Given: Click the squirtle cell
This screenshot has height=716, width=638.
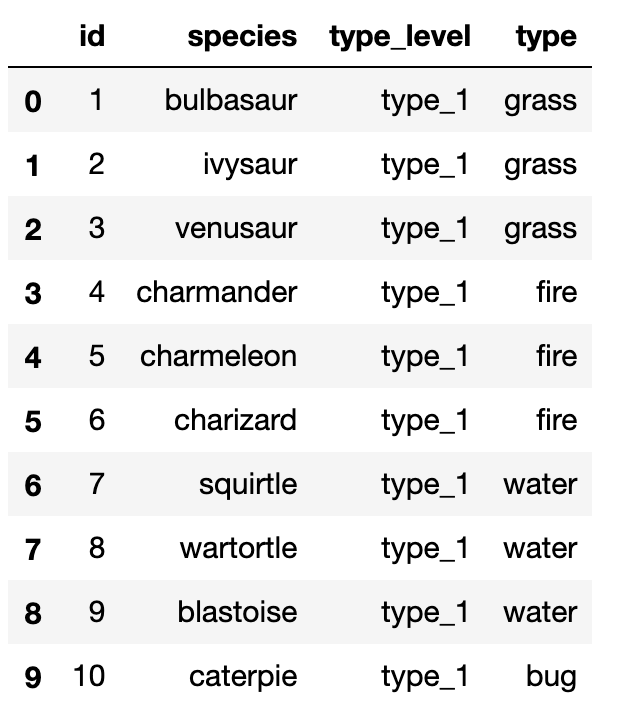Looking at the screenshot, I should 247,484.
